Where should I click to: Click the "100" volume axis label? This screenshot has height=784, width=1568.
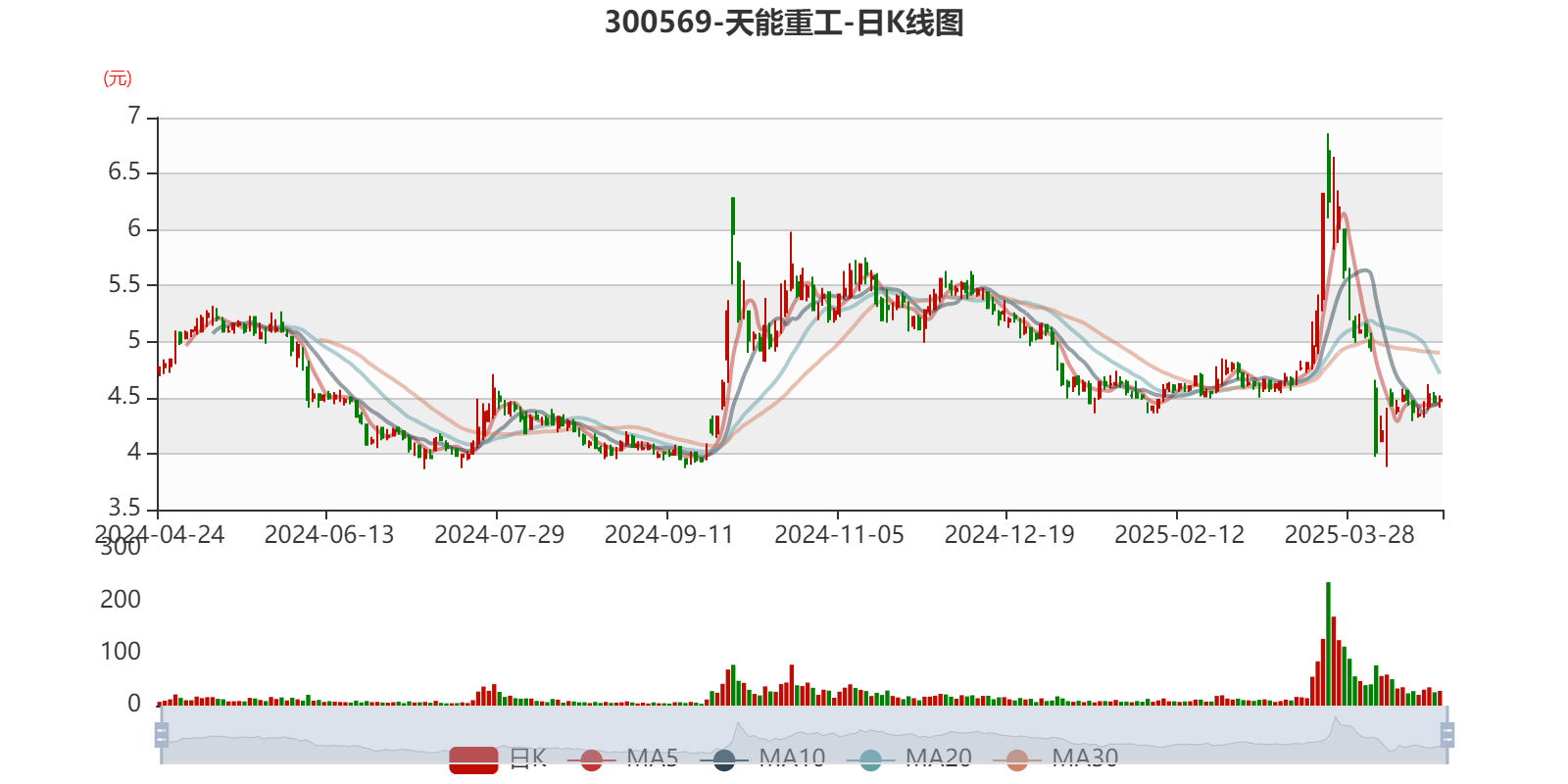point(121,652)
